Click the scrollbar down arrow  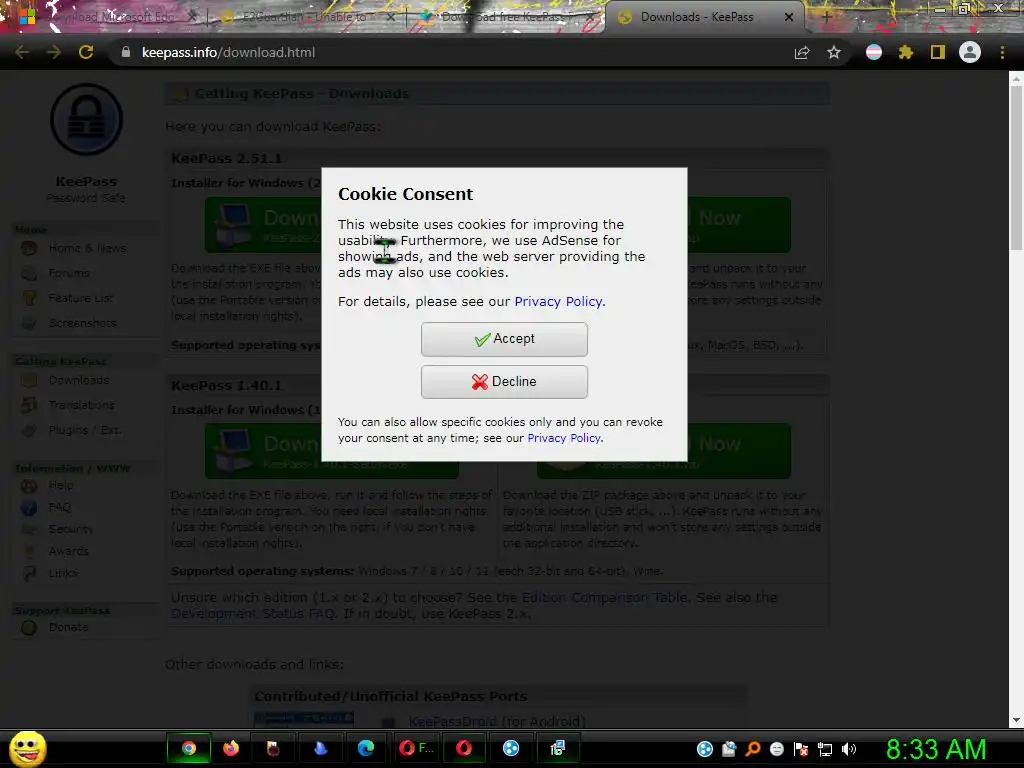click(x=1016, y=720)
